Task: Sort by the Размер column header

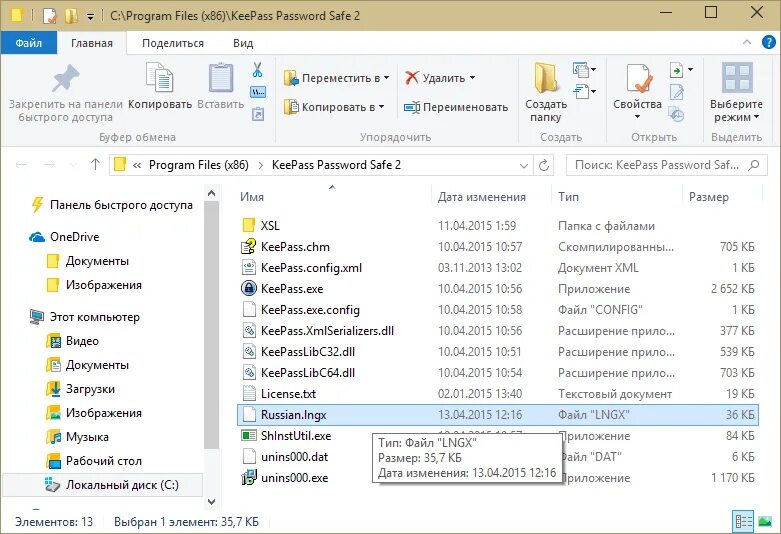Action: click(x=709, y=197)
